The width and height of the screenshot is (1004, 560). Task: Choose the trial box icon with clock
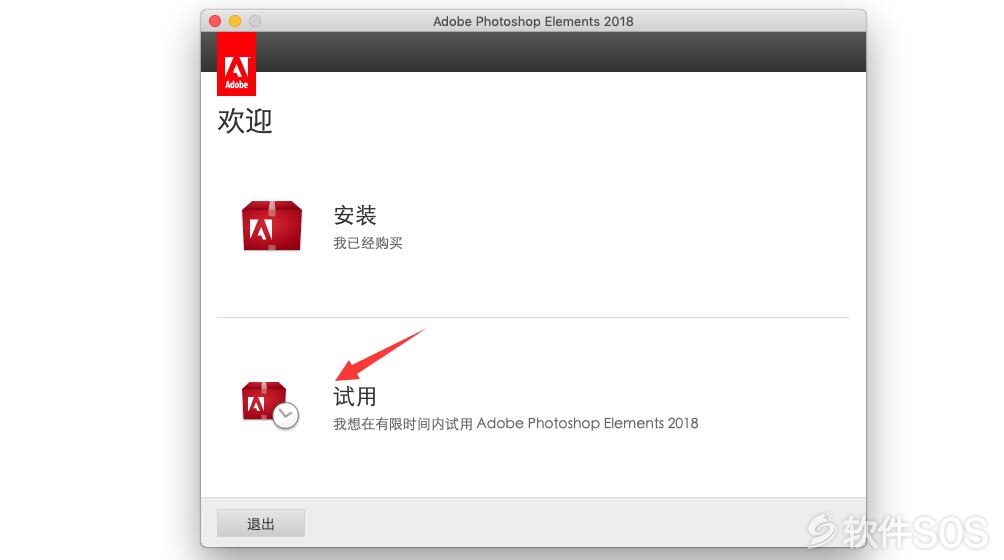point(270,405)
